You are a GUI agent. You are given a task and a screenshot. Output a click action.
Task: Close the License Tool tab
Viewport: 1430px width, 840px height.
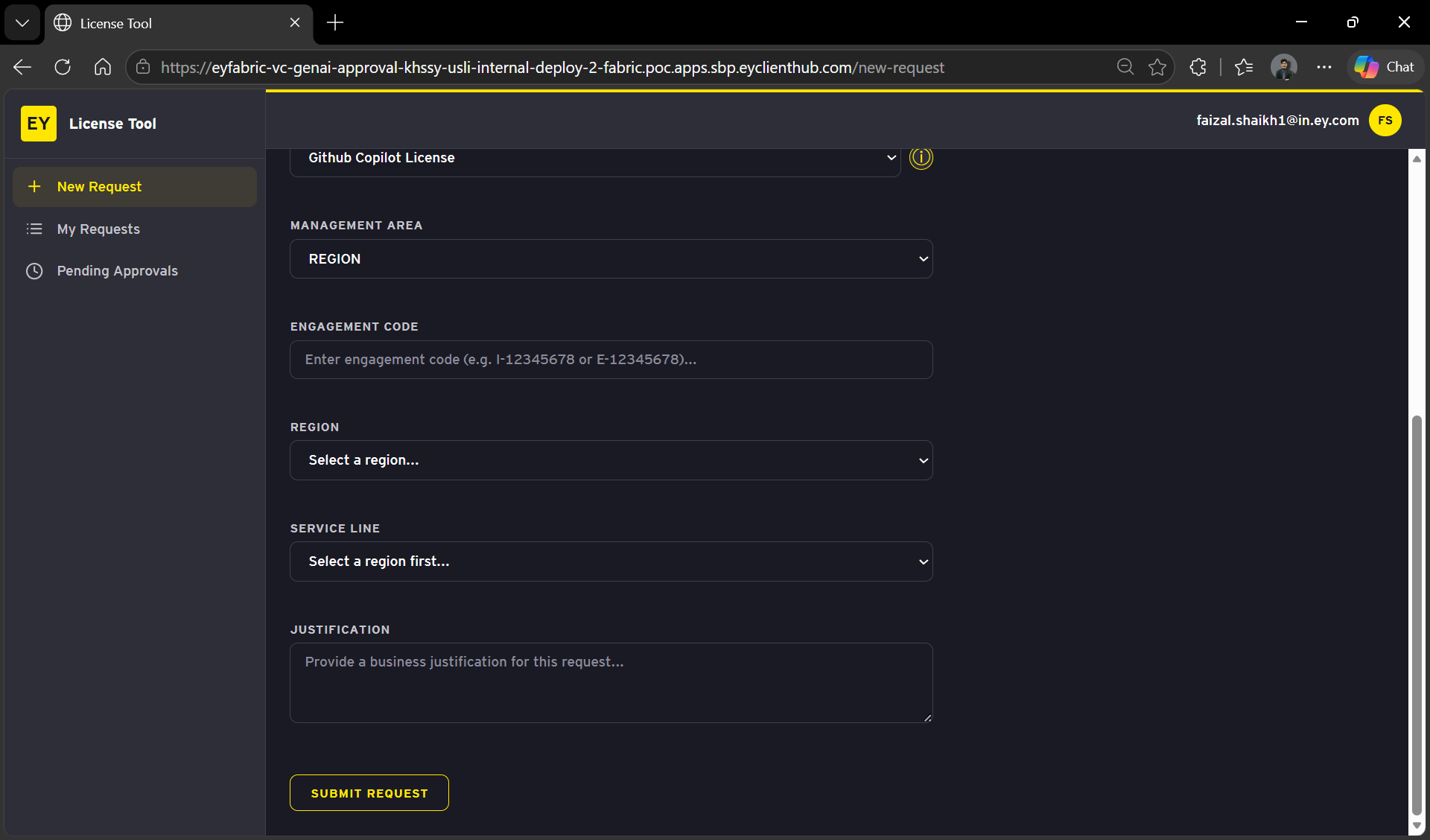tap(295, 23)
